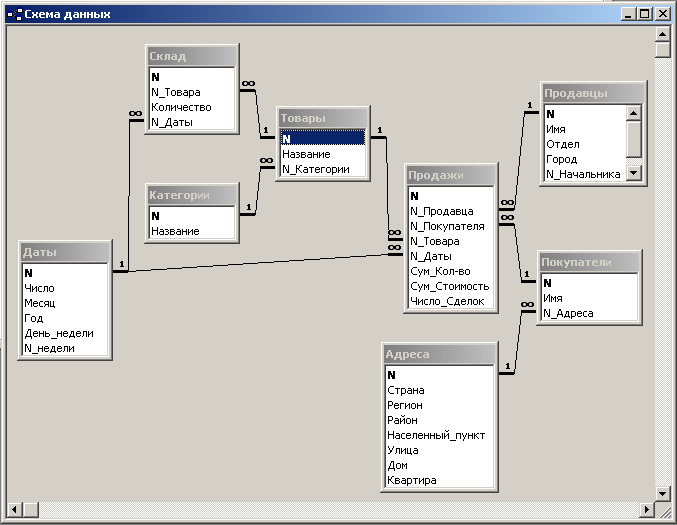This screenshot has height=525, width=677.
Task: Click the N key field in Категории
Action: [192, 216]
